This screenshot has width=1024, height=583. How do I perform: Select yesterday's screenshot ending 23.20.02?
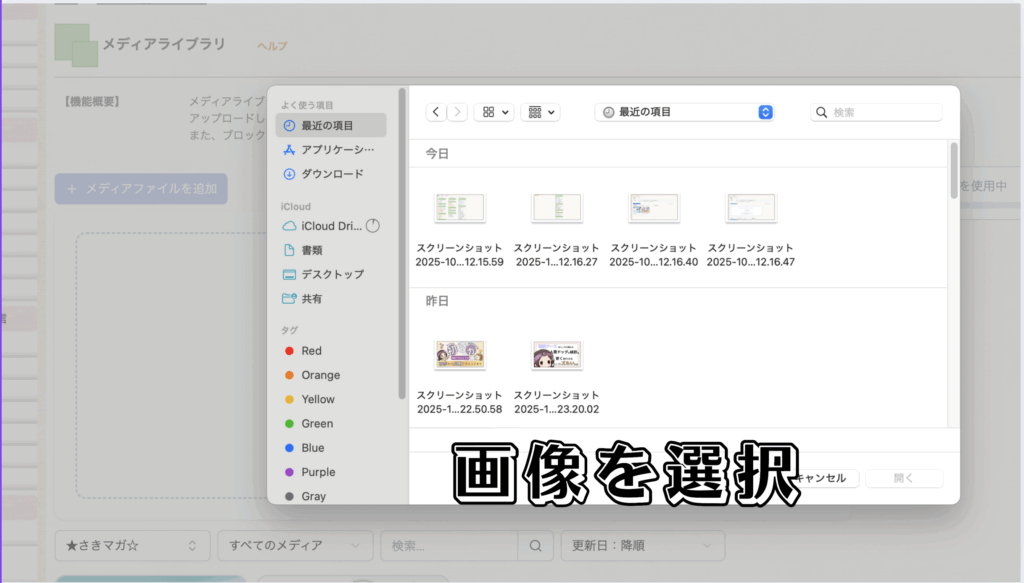(556, 355)
